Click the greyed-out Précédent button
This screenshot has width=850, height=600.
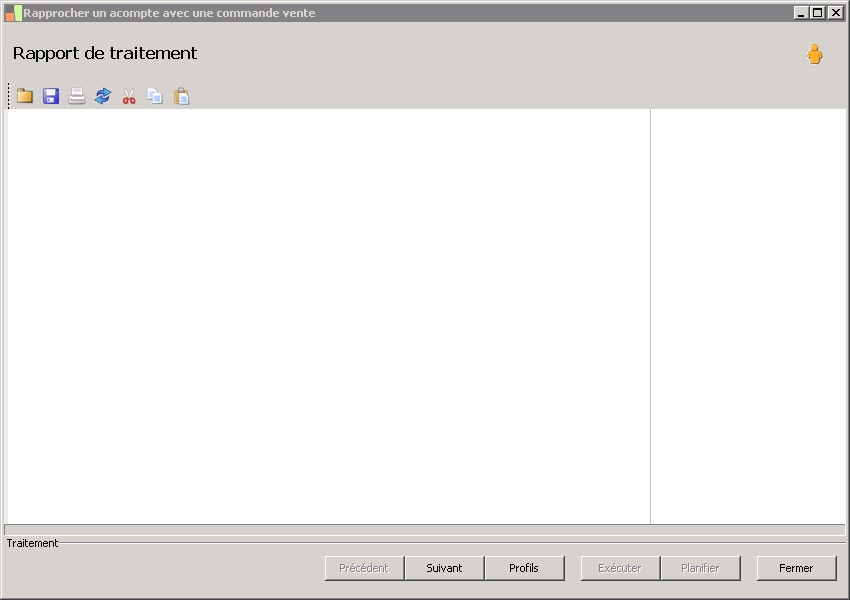coord(364,568)
